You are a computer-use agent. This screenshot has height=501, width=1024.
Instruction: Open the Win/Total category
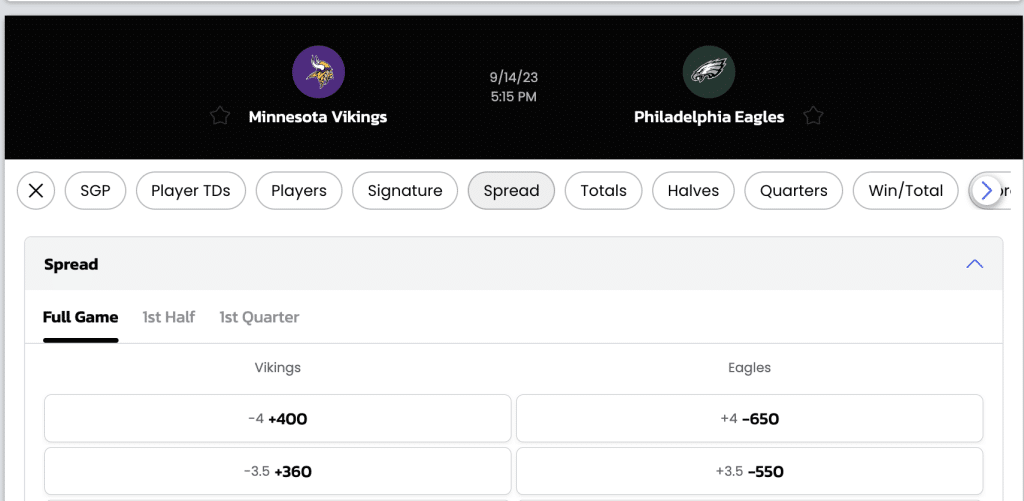point(906,191)
